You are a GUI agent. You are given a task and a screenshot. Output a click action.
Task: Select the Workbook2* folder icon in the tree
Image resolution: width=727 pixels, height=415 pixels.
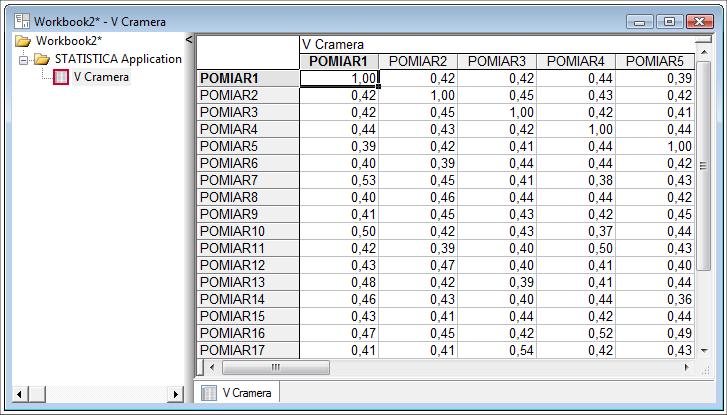pyautogui.click(x=23, y=41)
